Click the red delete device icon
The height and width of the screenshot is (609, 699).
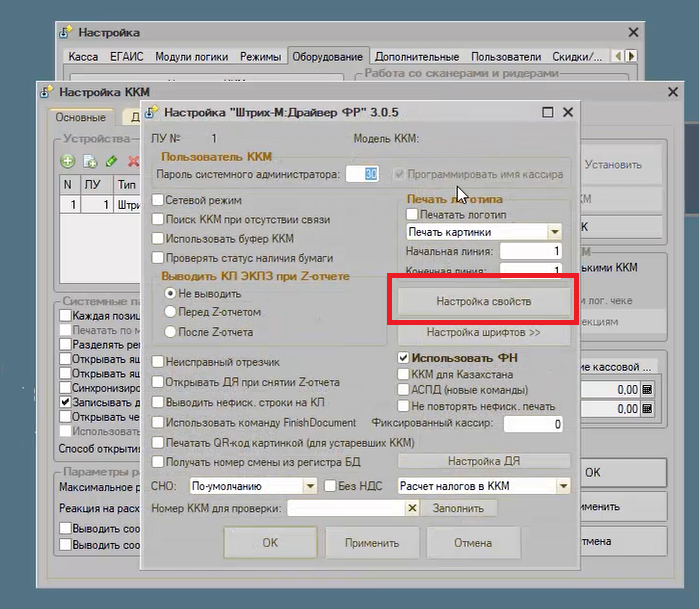click(x=133, y=161)
